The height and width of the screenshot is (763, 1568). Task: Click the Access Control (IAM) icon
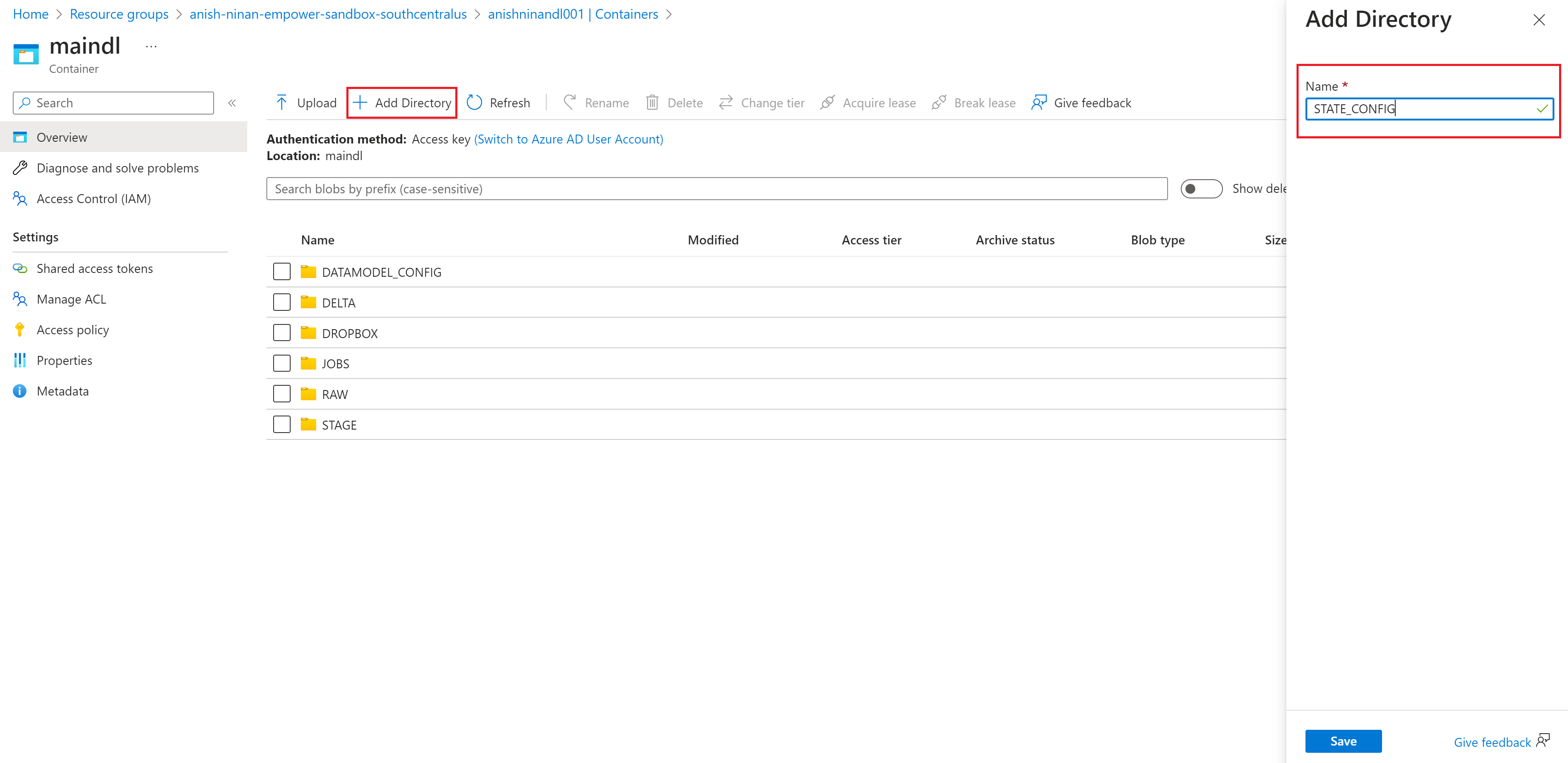20,198
